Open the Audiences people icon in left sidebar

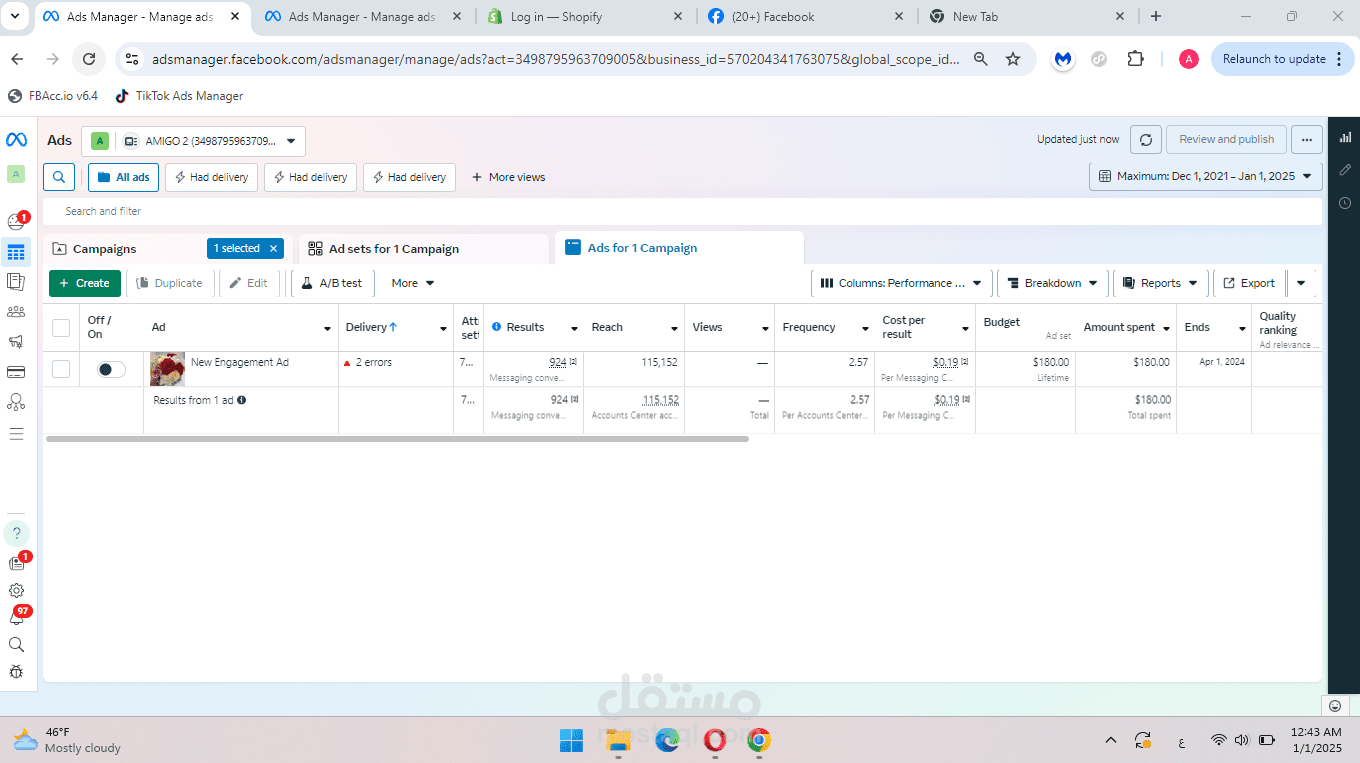16,312
